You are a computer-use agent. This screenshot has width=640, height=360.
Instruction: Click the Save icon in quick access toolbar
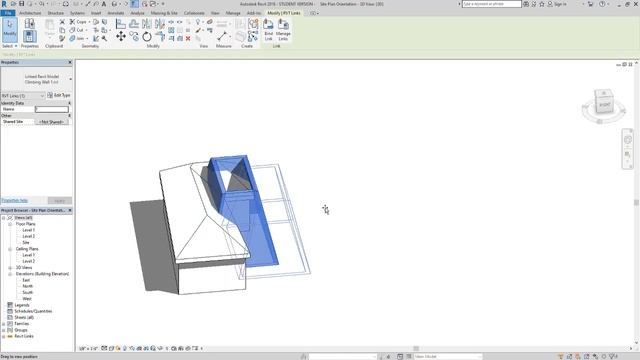click(22, 4)
